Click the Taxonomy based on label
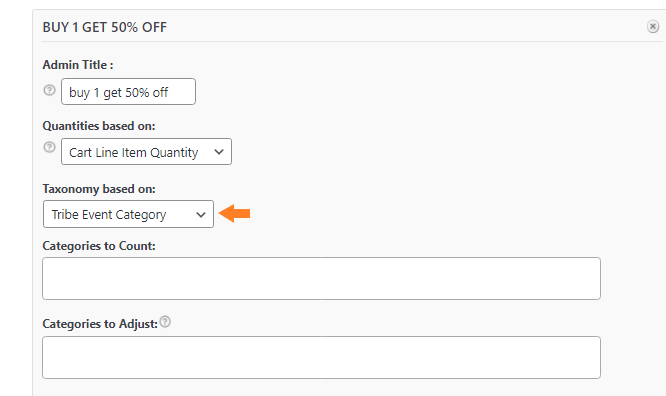 (x=99, y=189)
